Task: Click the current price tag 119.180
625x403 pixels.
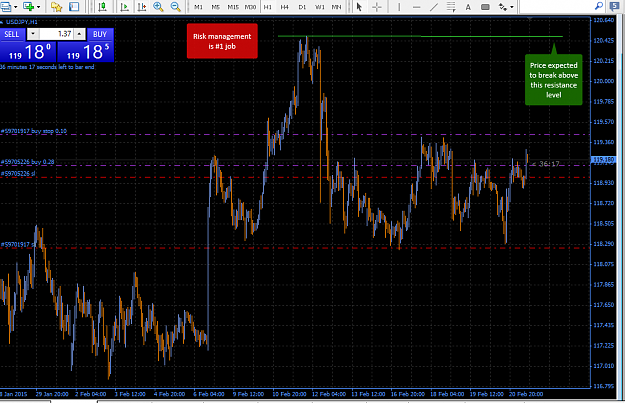Action: tap(603, 159)
